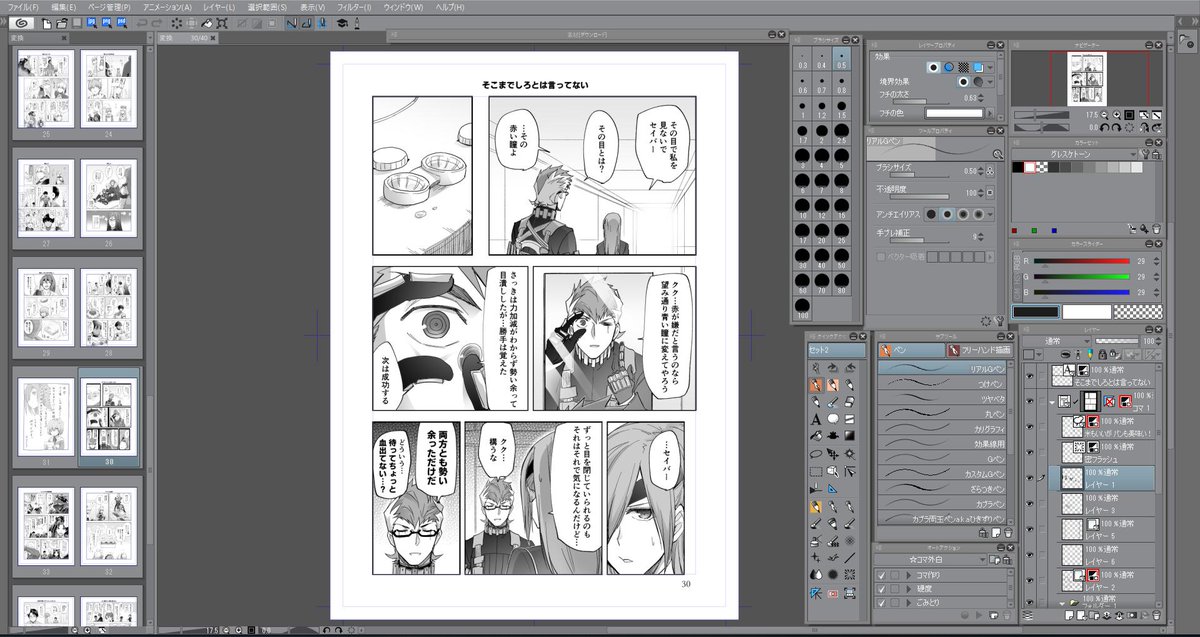Select the ruler triangle tool icon
This screenshot has height=637, width=1200.
pos(833,488)
